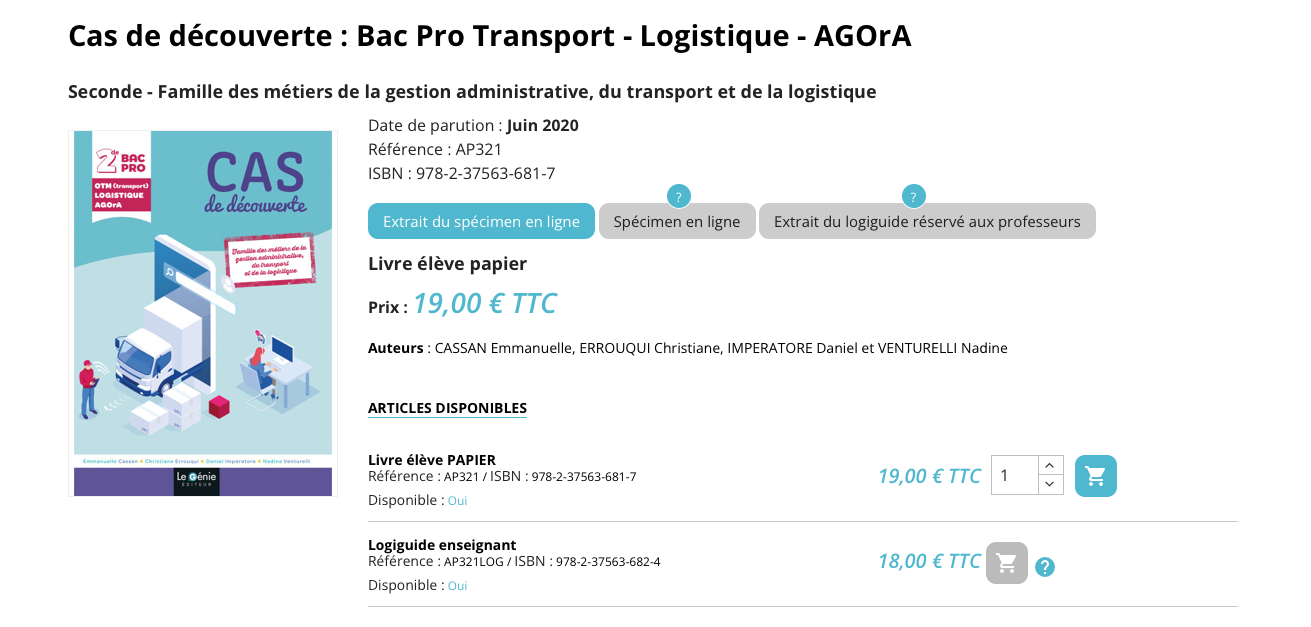Click the Cas de découverte book cover image
The height and width of the screenshot is (627, 1311).
pyautogui.click(x=203, y=313)
